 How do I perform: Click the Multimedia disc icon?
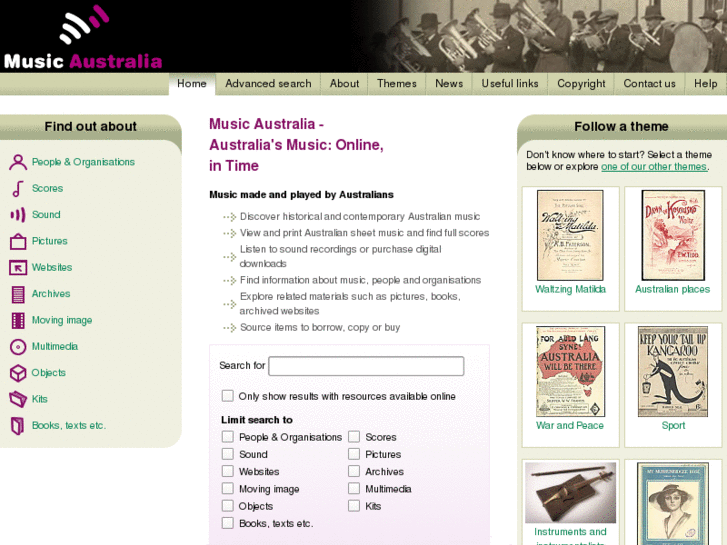[18, 347]
